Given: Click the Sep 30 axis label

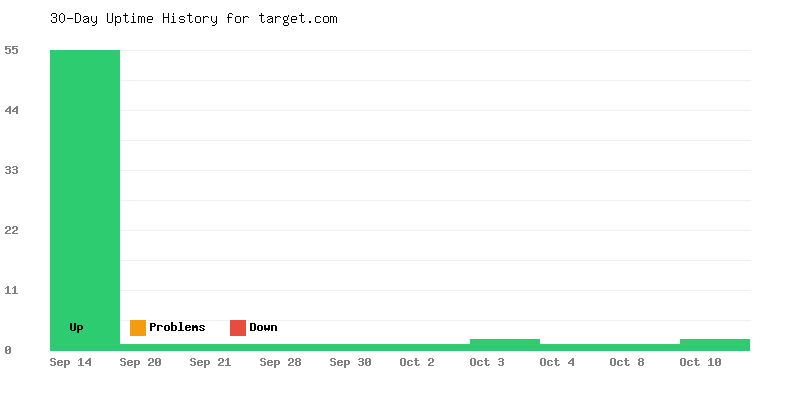Looking at the screenshot, I should click(350, 362).
